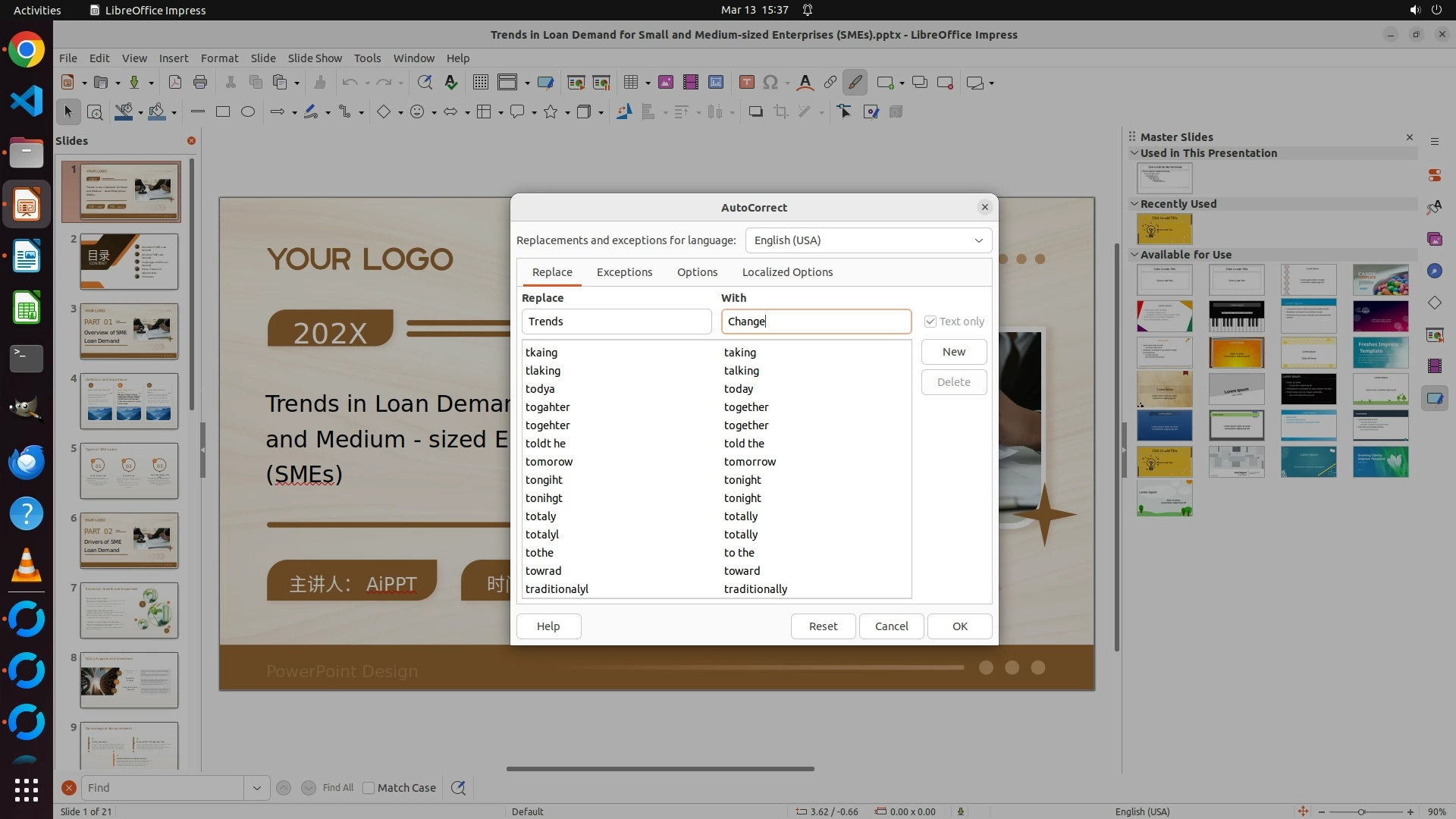
Task: Click the zoom slider in status bar
Action: coord(1361,811)
